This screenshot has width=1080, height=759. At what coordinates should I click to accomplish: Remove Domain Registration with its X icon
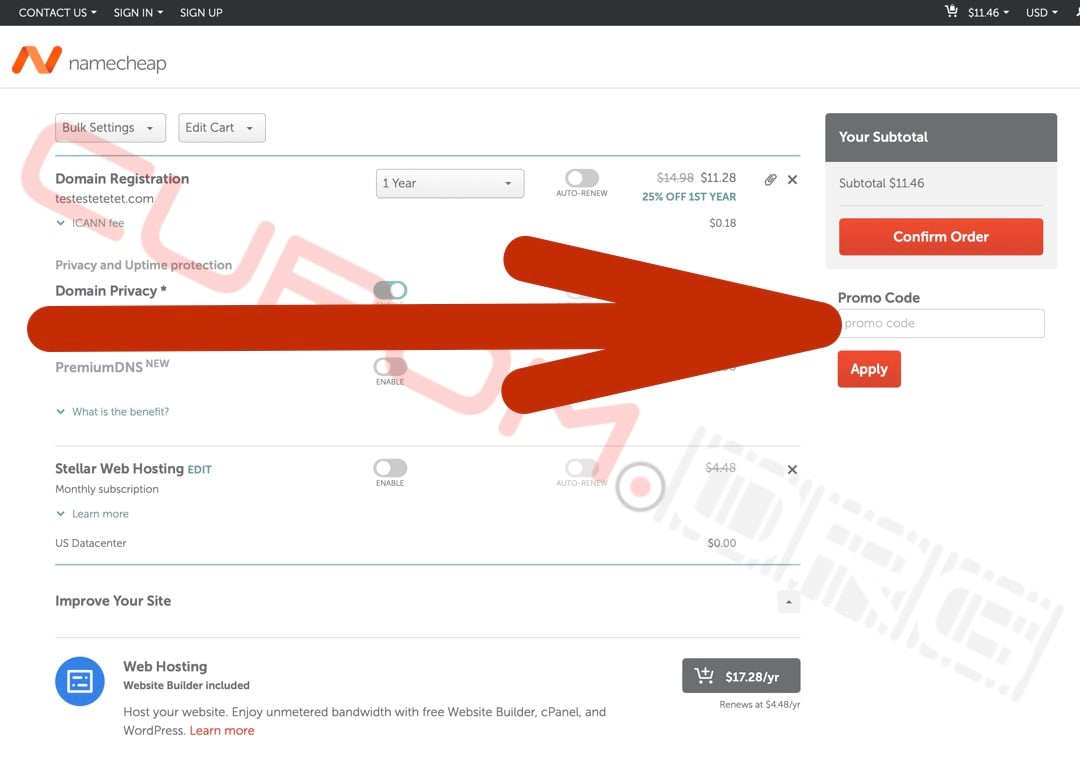(x=792, y=180)
